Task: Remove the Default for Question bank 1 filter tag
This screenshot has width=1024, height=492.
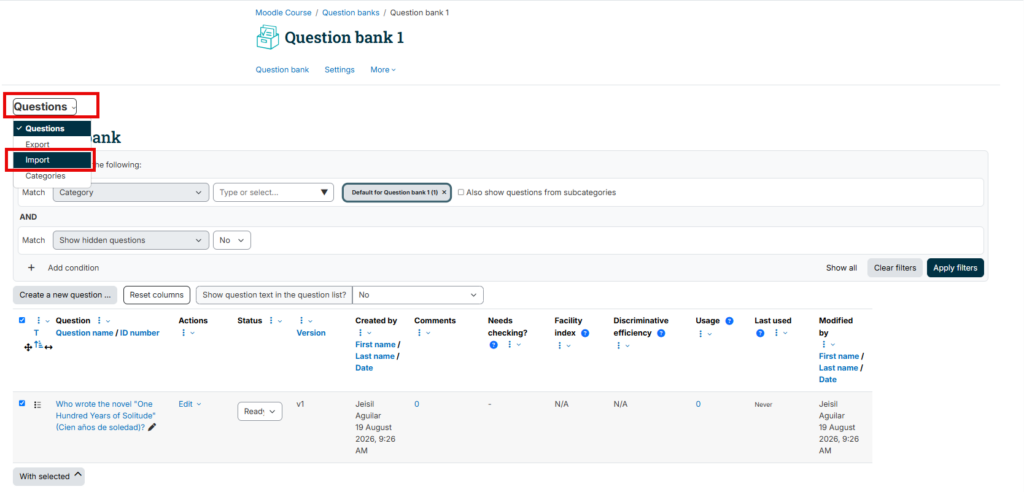Action: [444, 193]
